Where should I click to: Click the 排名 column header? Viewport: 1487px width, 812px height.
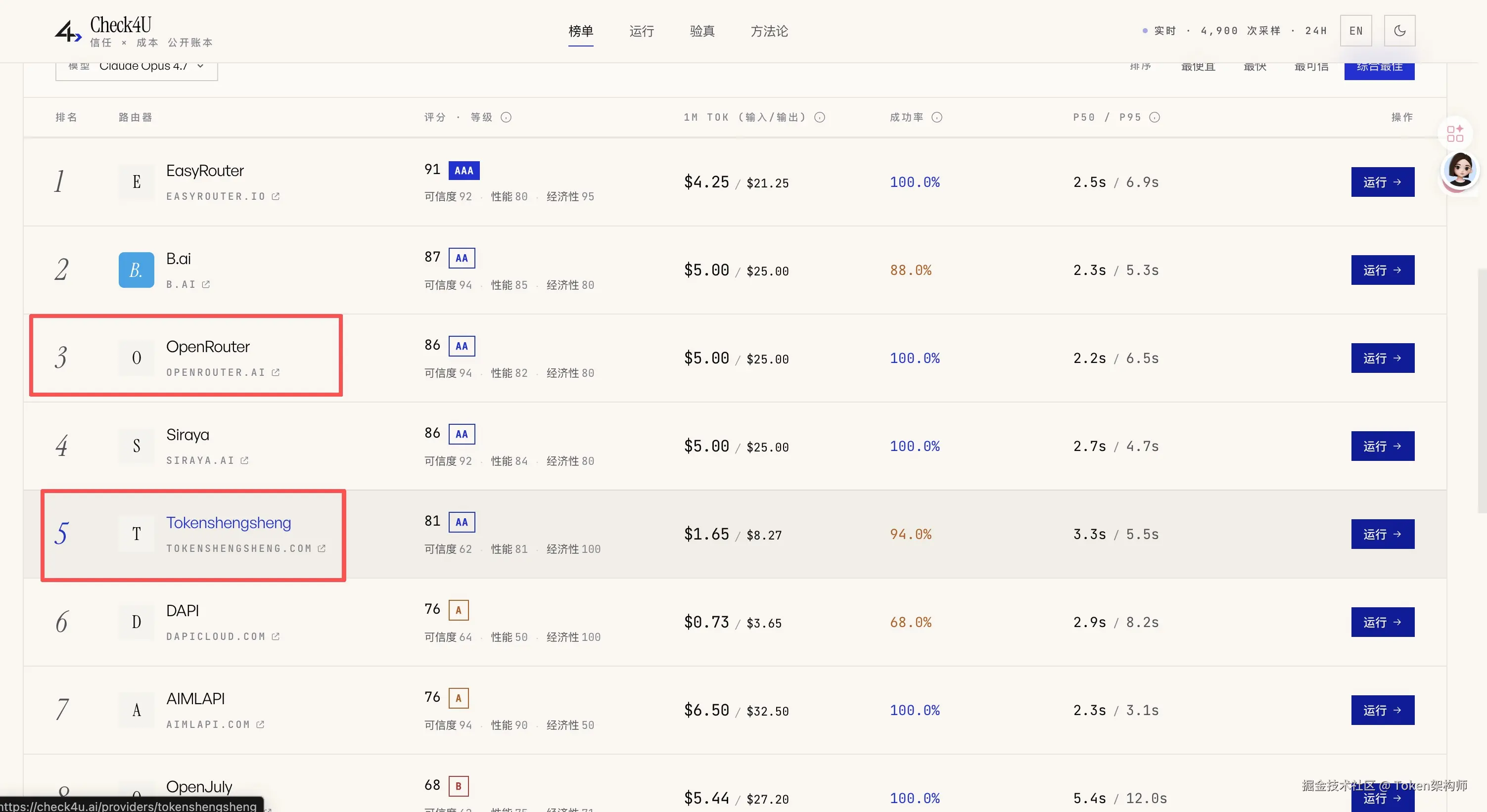[66, 117]
